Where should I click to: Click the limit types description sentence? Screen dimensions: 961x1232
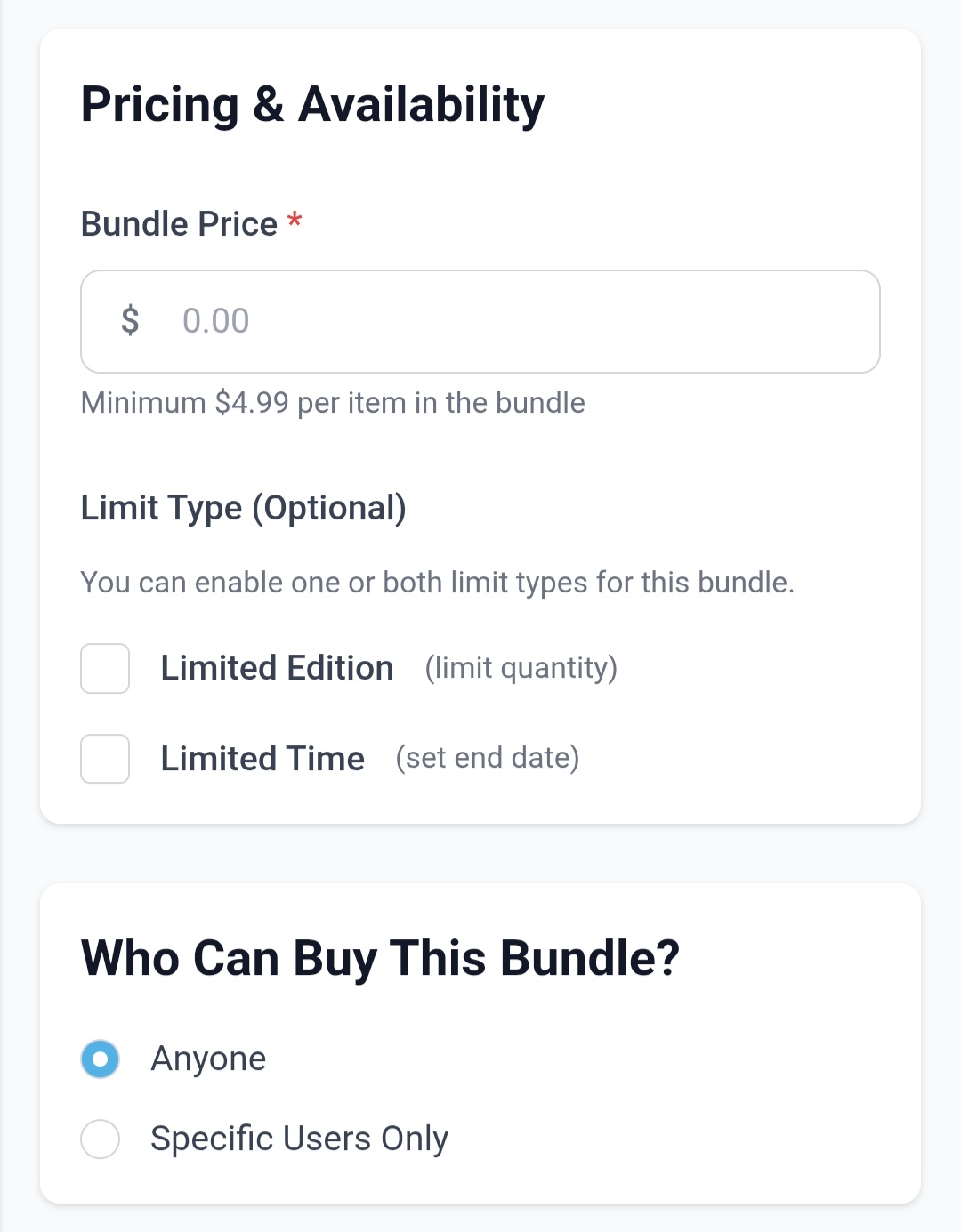coord(437,583)
